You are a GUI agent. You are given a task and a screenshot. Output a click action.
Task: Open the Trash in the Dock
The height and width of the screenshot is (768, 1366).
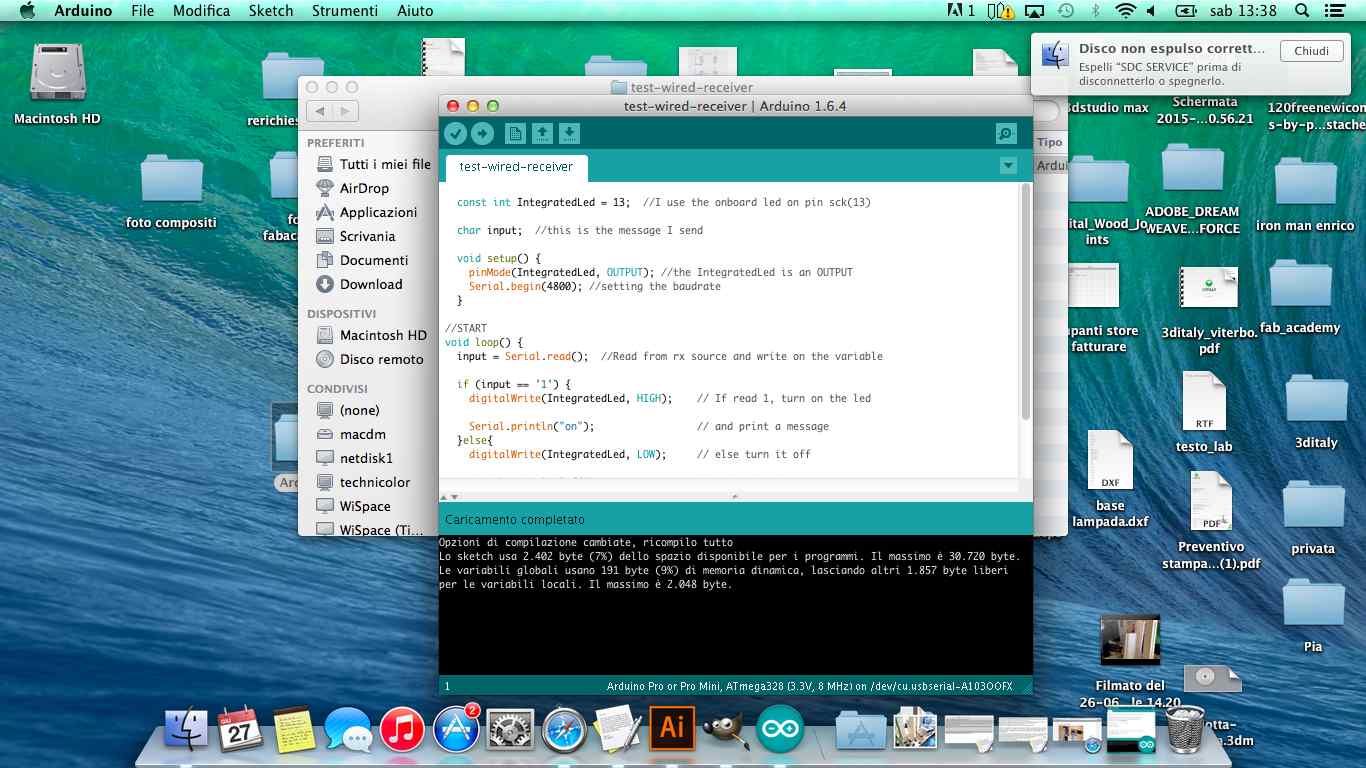pos(1185,728)
